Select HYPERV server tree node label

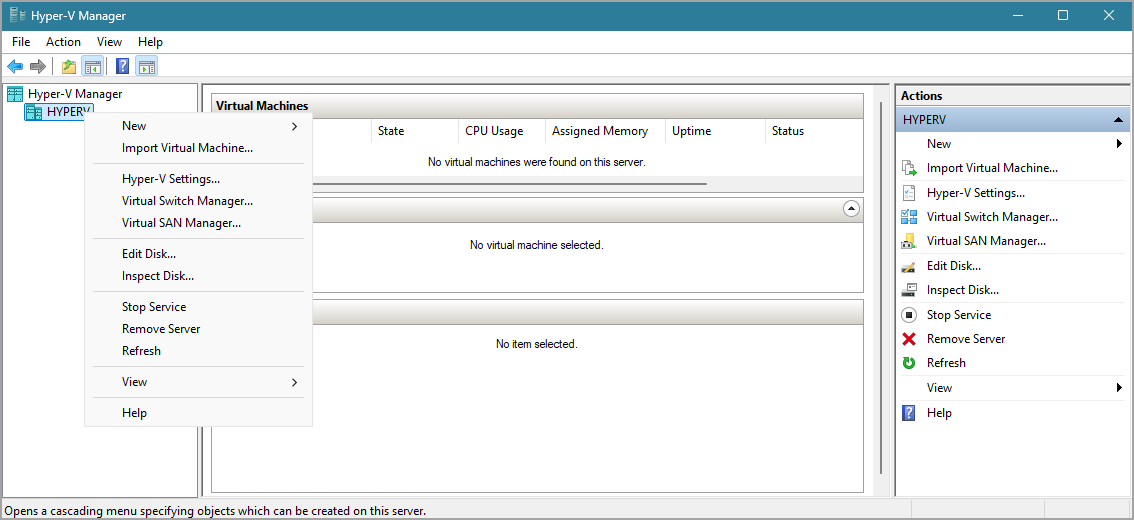coord(69,112)
